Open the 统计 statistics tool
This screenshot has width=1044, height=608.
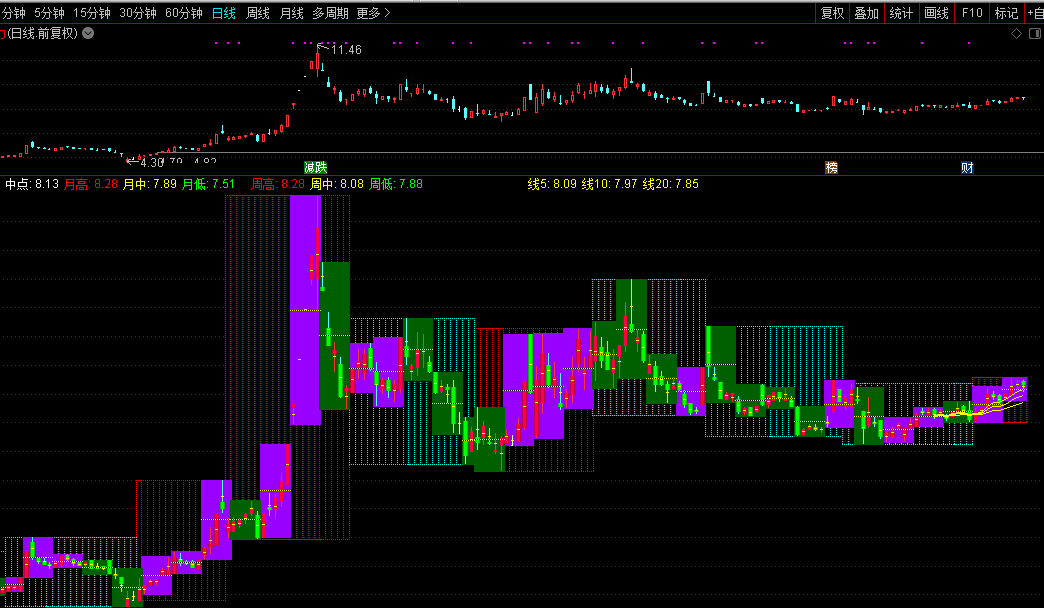[901, 13]
